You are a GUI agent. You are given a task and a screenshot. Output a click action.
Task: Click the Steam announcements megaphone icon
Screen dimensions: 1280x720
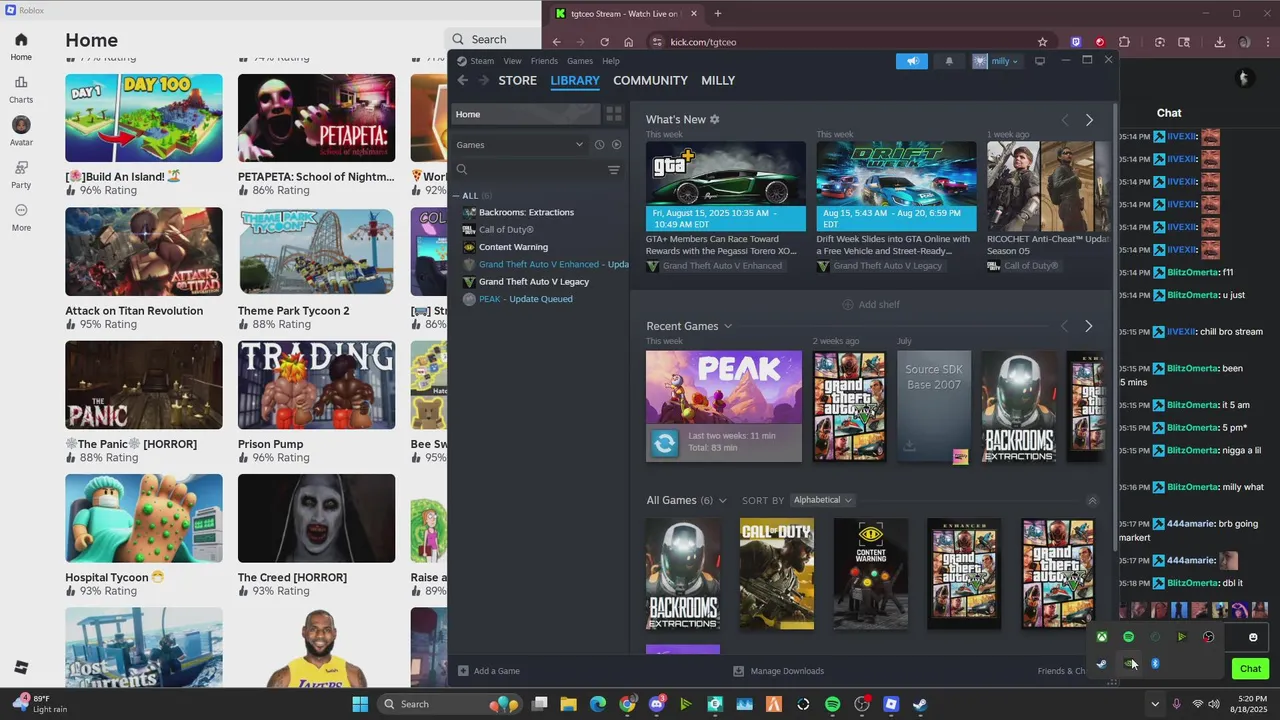click(x=912, y=61)
